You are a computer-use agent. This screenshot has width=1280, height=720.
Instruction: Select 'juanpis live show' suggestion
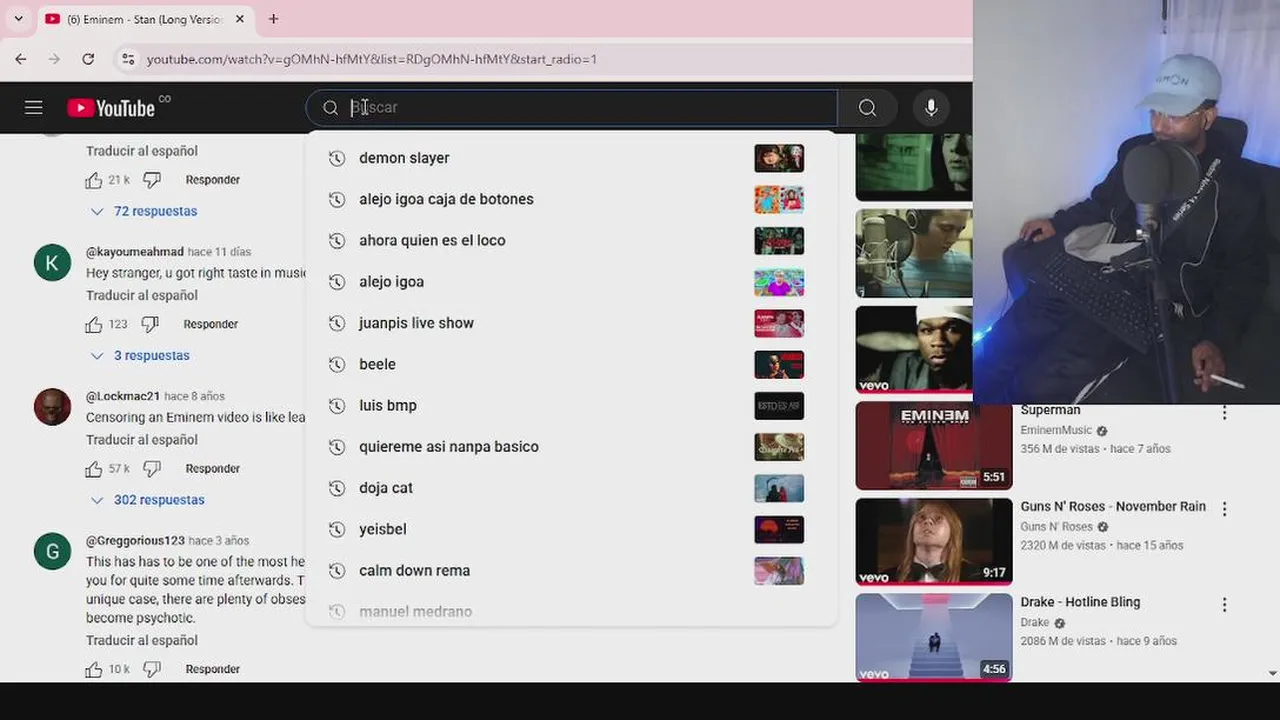[571, 323]
